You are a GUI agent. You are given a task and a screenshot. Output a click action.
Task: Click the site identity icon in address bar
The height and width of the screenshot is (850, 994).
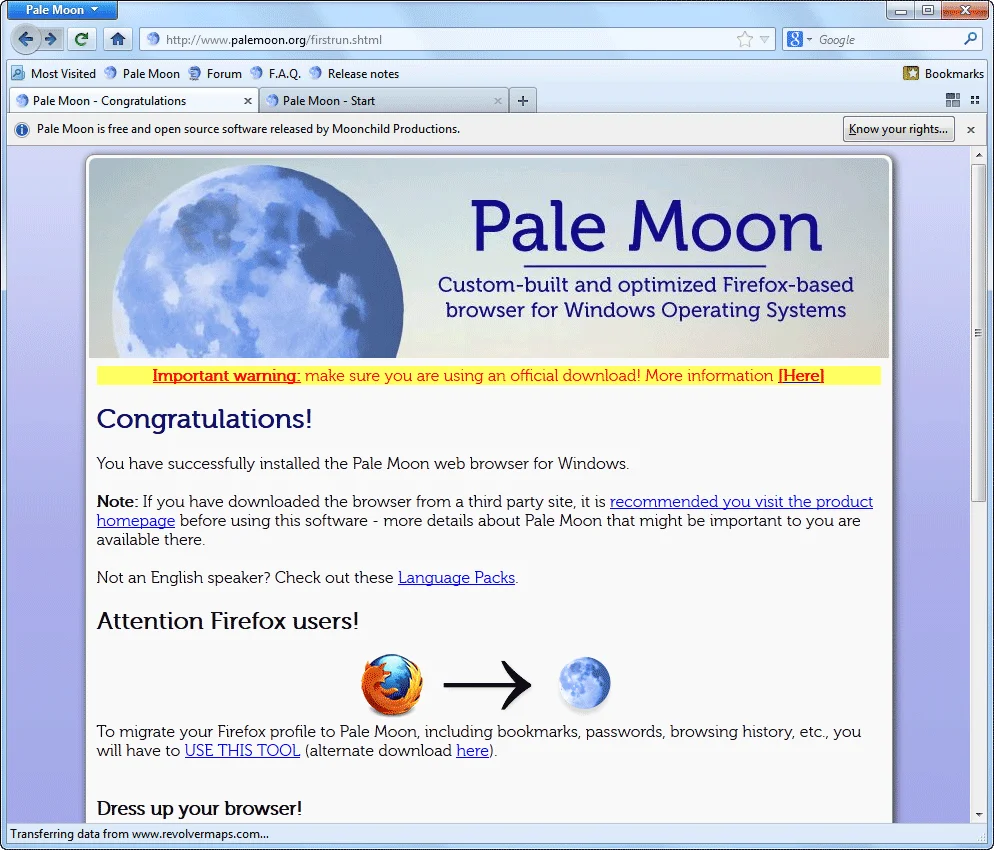click(153, 39)
